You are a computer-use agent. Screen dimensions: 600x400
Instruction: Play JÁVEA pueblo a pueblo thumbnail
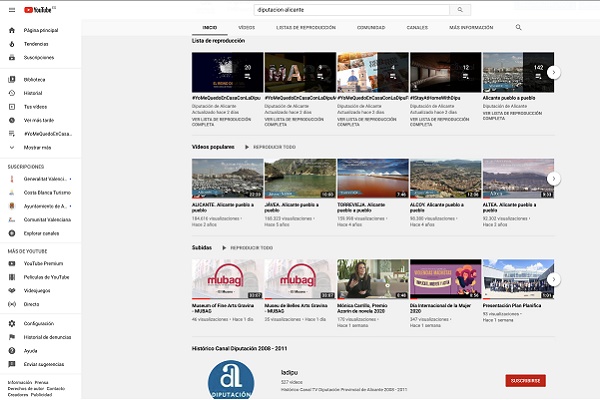coord(300,178)
